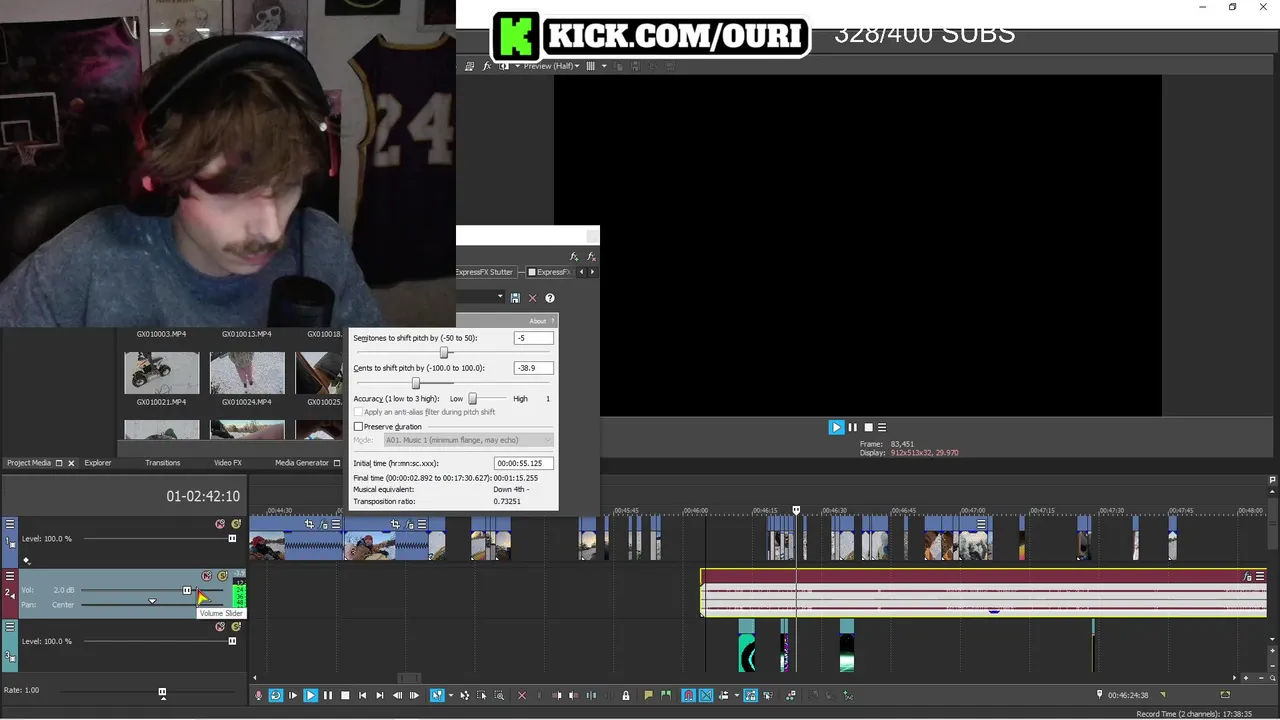
Task: Open the track 3 hamburger menu
Action: [x=10, y=627]
